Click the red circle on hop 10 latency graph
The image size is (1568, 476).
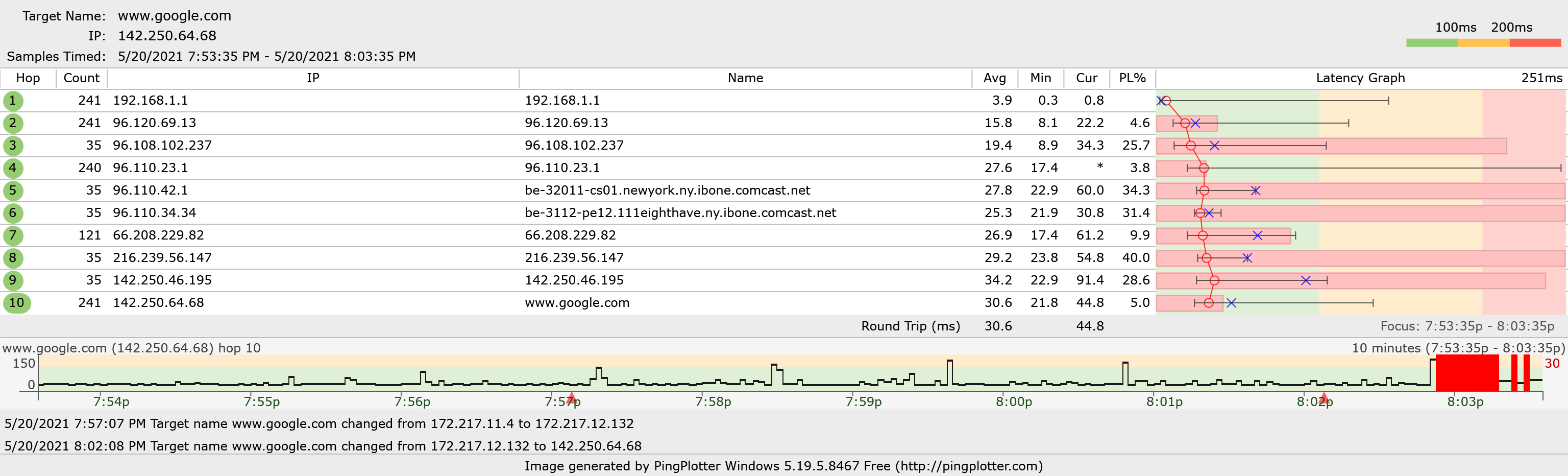tap(1209, 303)
